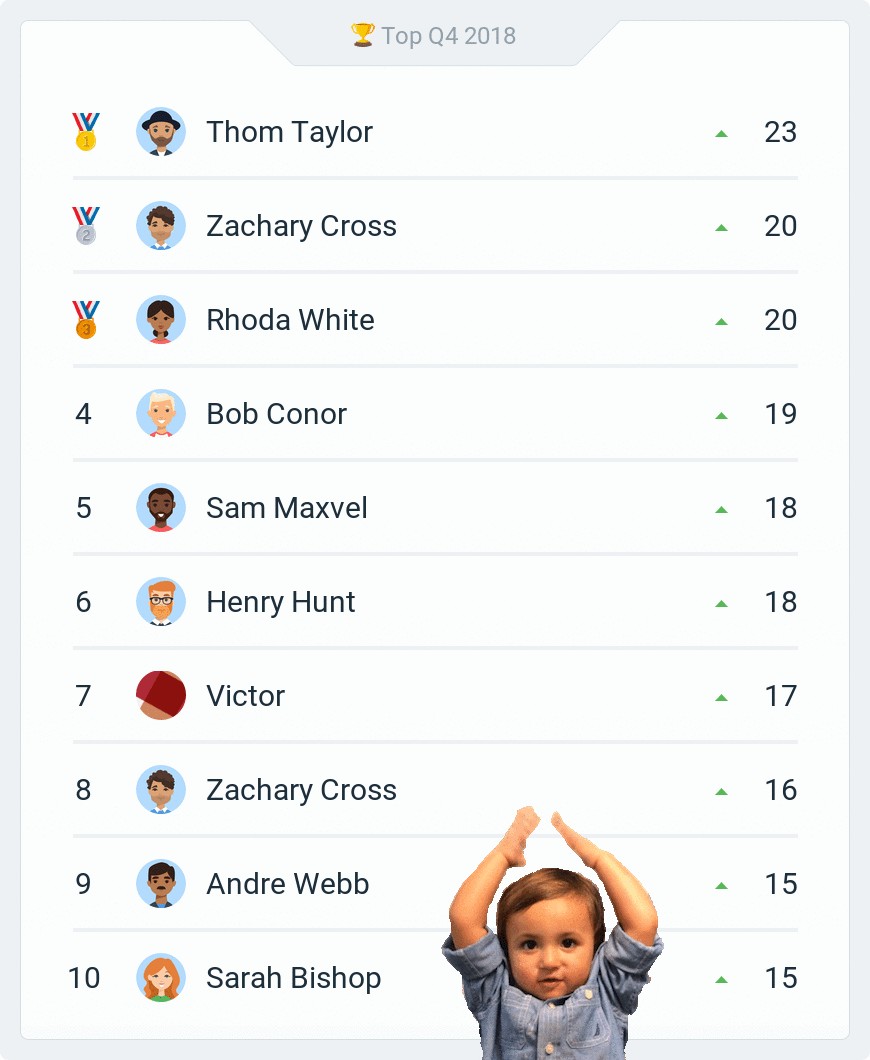
Task: Click the gold medal first-place icon
Action: pos(85,132)
